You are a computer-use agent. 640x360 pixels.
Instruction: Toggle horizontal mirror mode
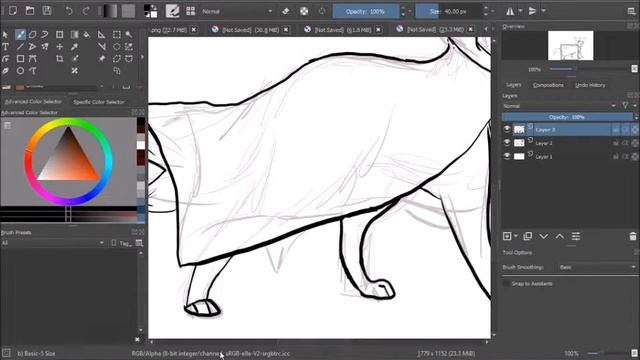(510, 11)
